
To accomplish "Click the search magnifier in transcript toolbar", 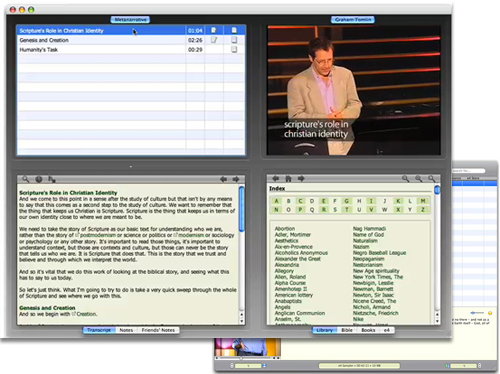I will coord(26,179).
